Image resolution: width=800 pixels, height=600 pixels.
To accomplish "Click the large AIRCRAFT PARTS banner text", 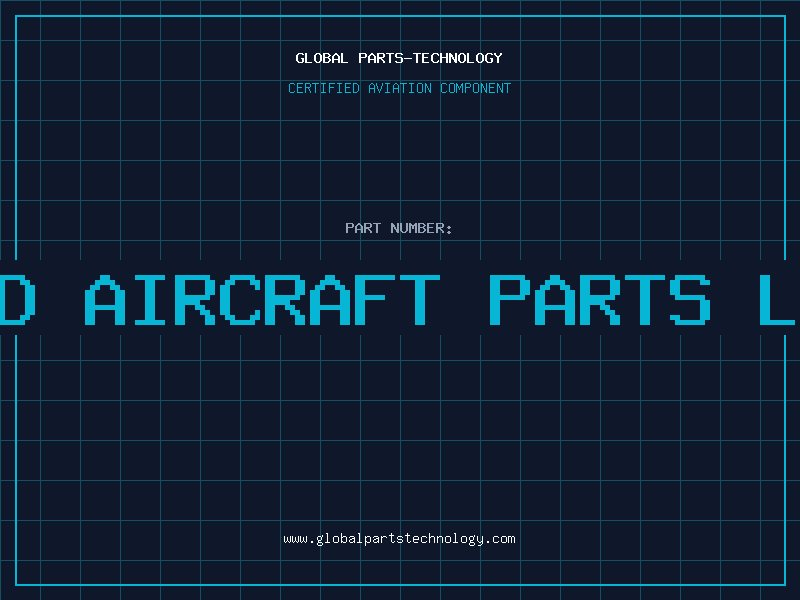I will point(397,300).
